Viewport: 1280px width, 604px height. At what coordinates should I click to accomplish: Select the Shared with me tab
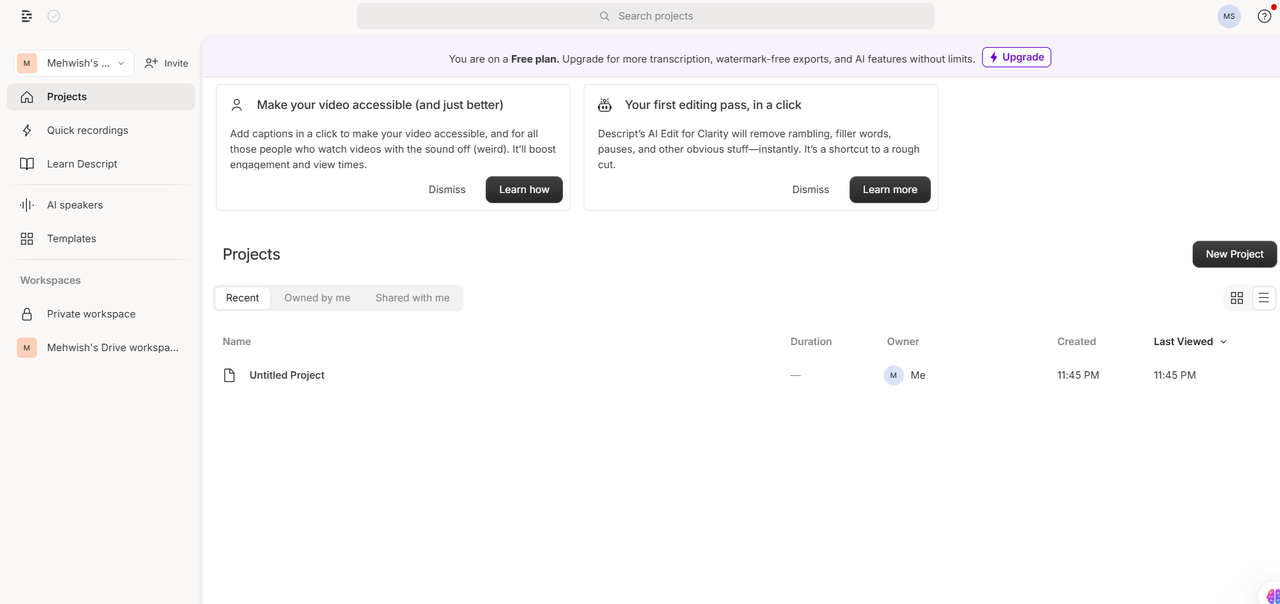(412, 298)
